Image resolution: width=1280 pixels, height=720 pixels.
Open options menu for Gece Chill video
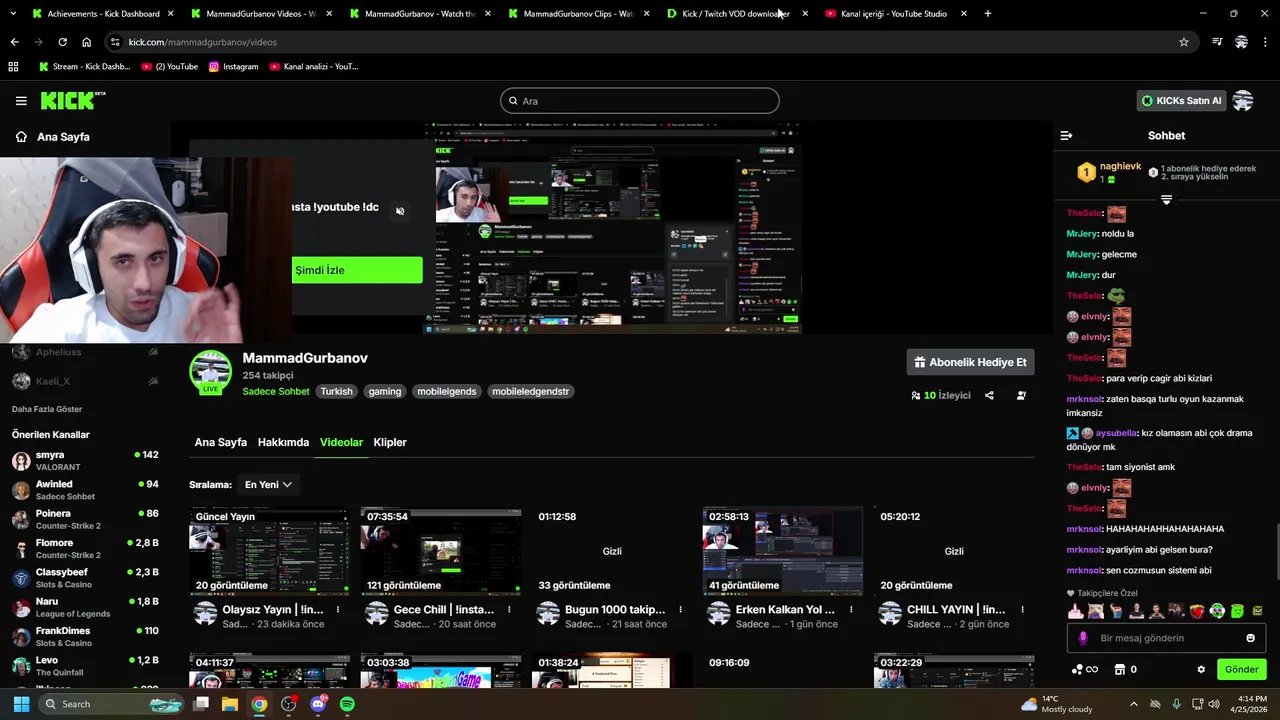coord(509,609)
